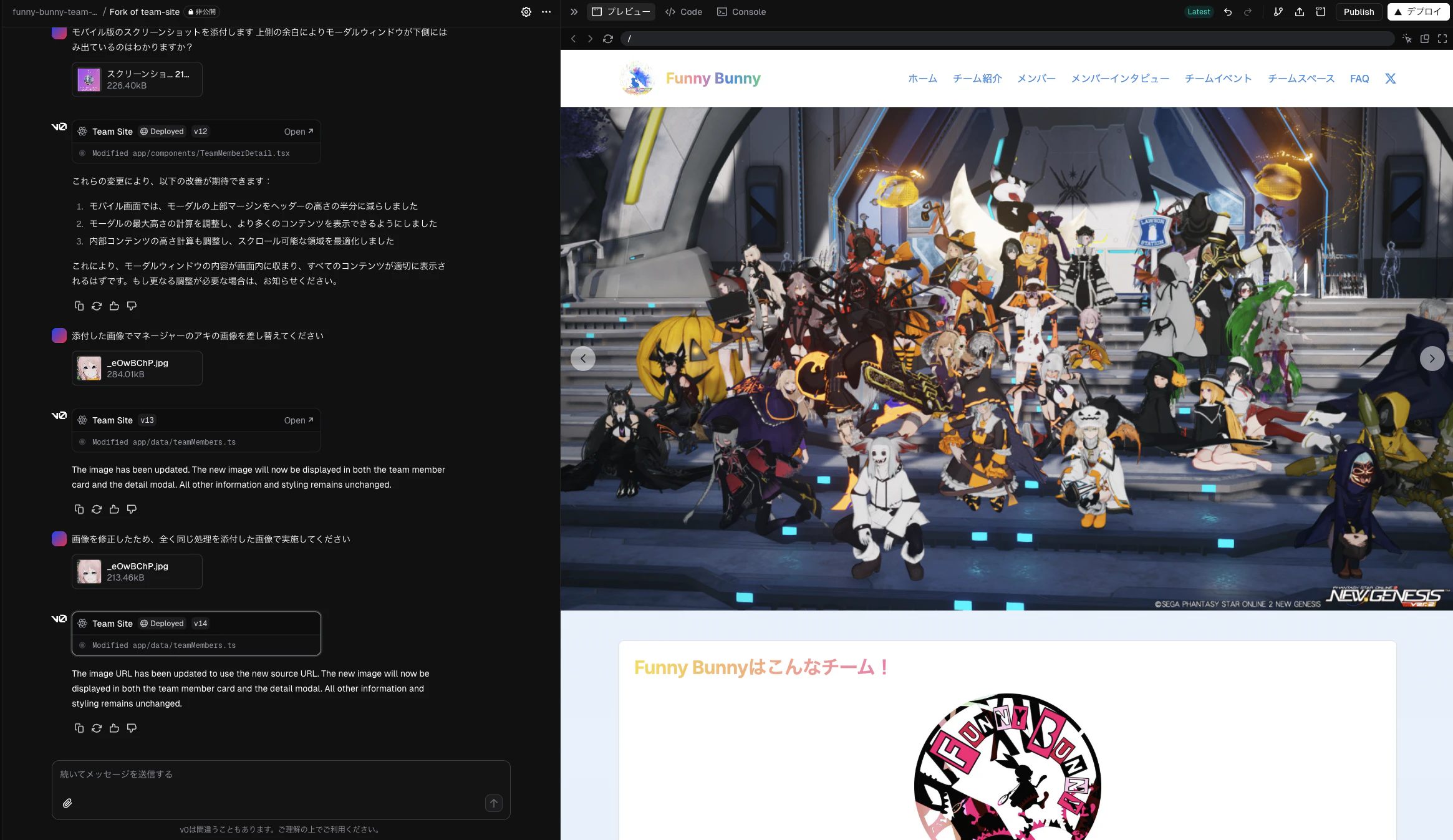
Task: Switch to the Console tab
Action: (741, 12)
